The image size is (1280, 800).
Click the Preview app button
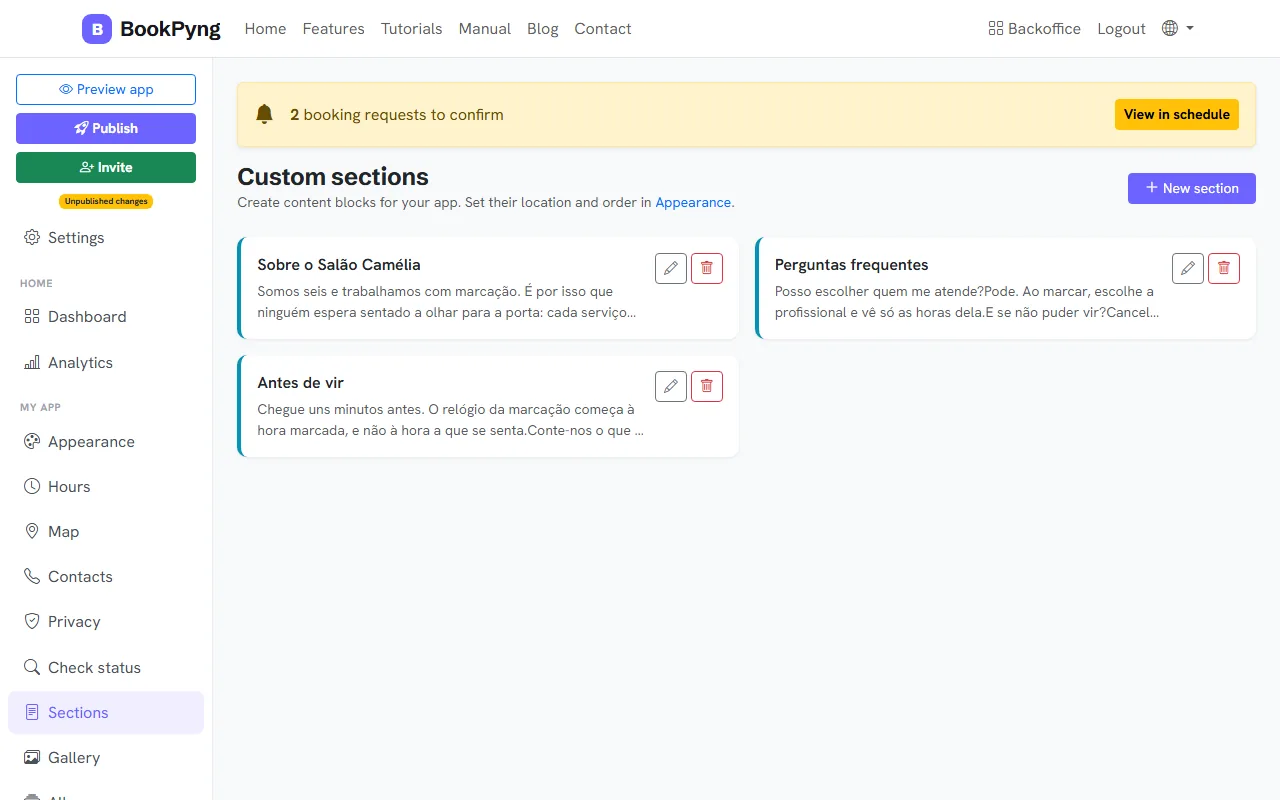(x=106, y=89)
